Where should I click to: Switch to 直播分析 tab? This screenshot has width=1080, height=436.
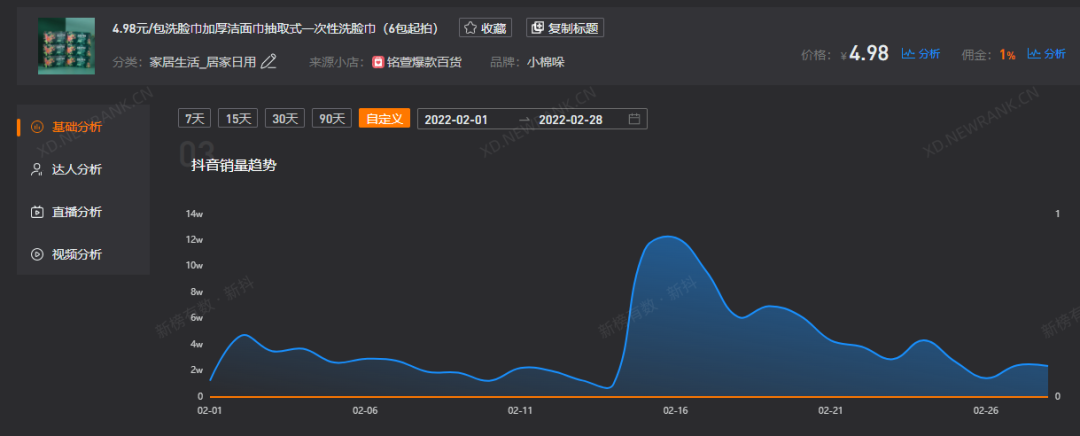pyautogui.click(x=83, y=212)
